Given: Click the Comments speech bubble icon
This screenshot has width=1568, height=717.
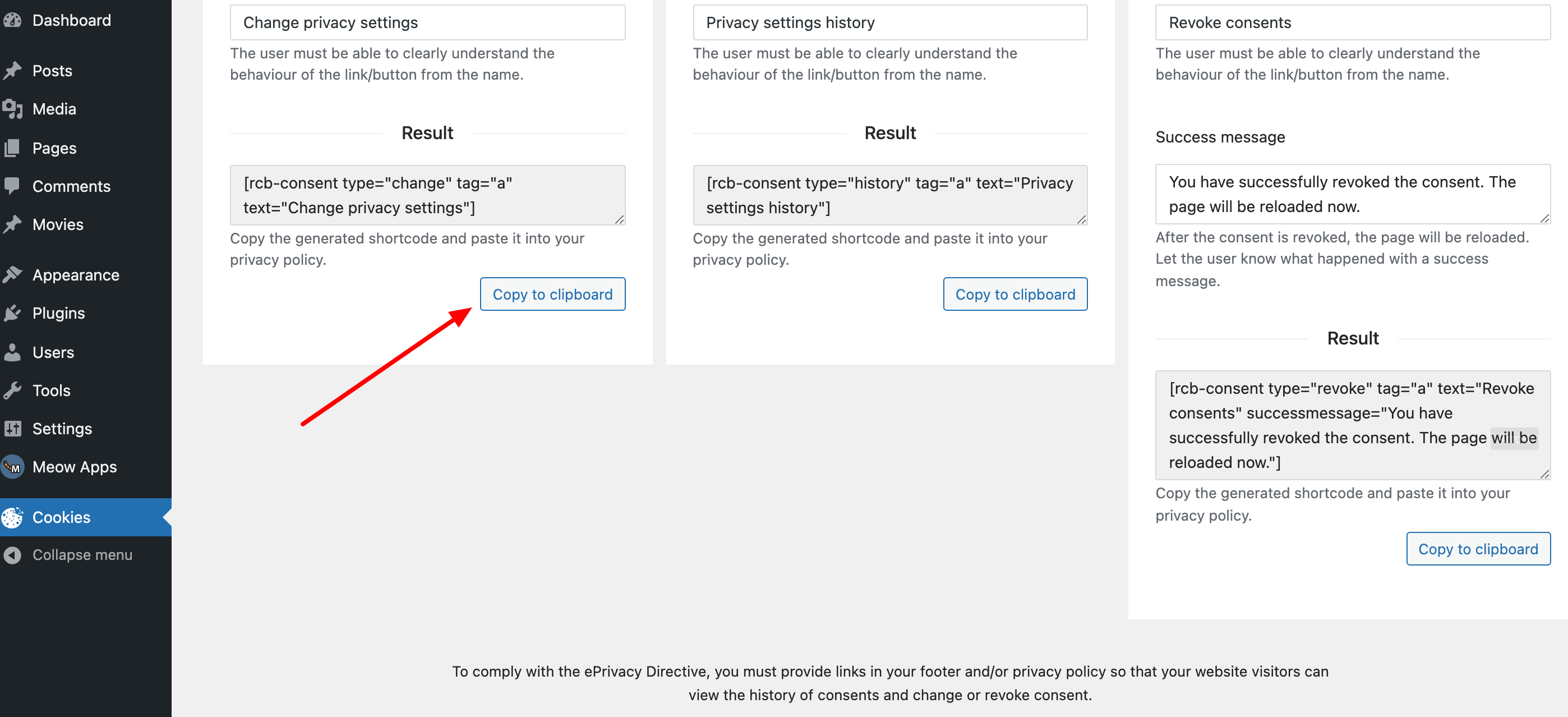Looking at the screenshot, I should click(x=12, y=186).
